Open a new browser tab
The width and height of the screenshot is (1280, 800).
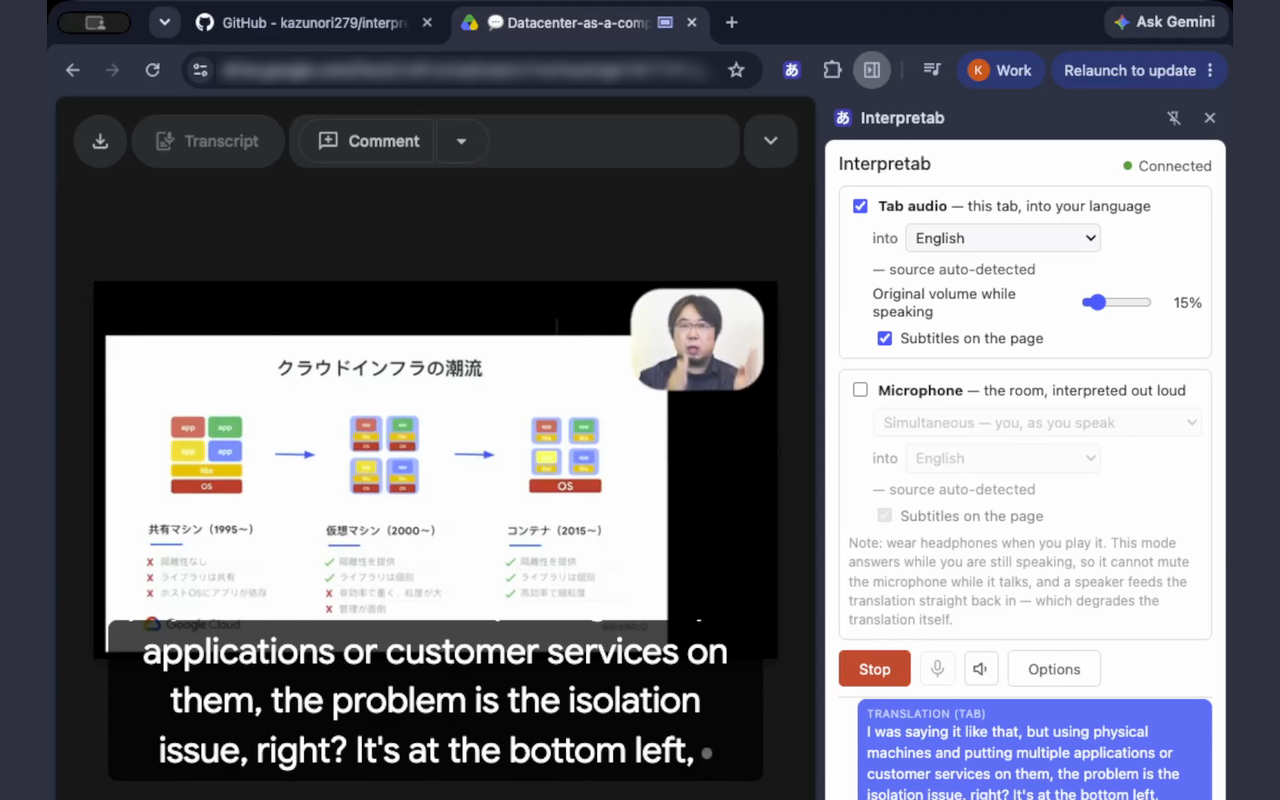point(731,22)
